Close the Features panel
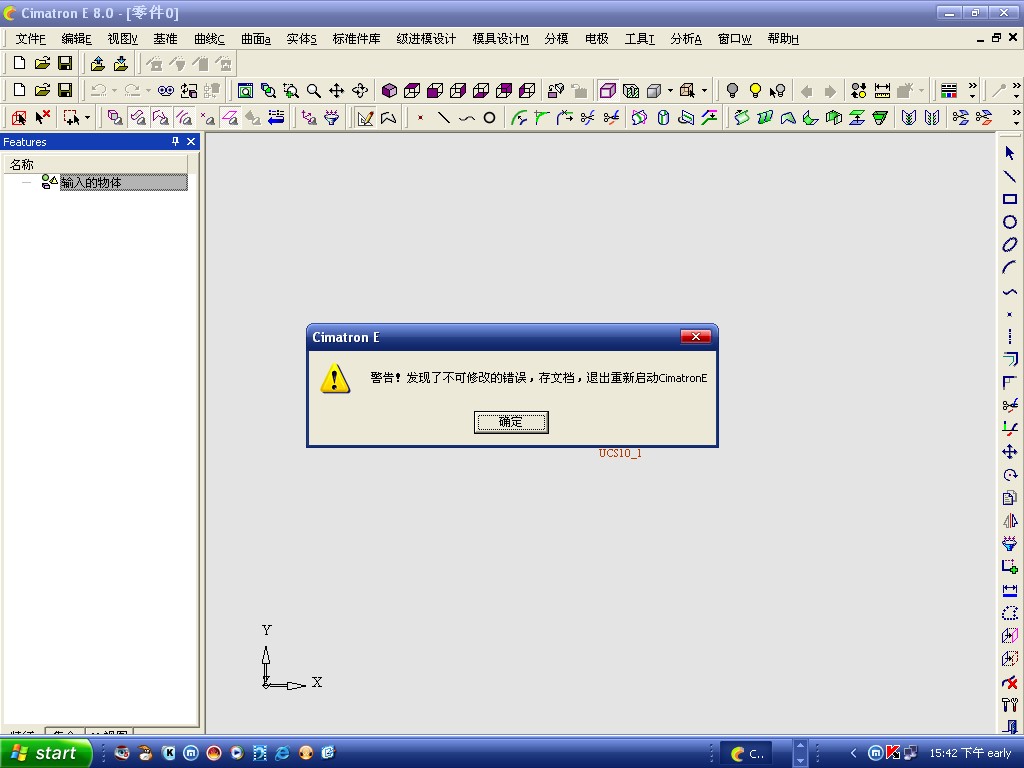This screenshot has width=1024, height=768. click(x=191, y=142)
